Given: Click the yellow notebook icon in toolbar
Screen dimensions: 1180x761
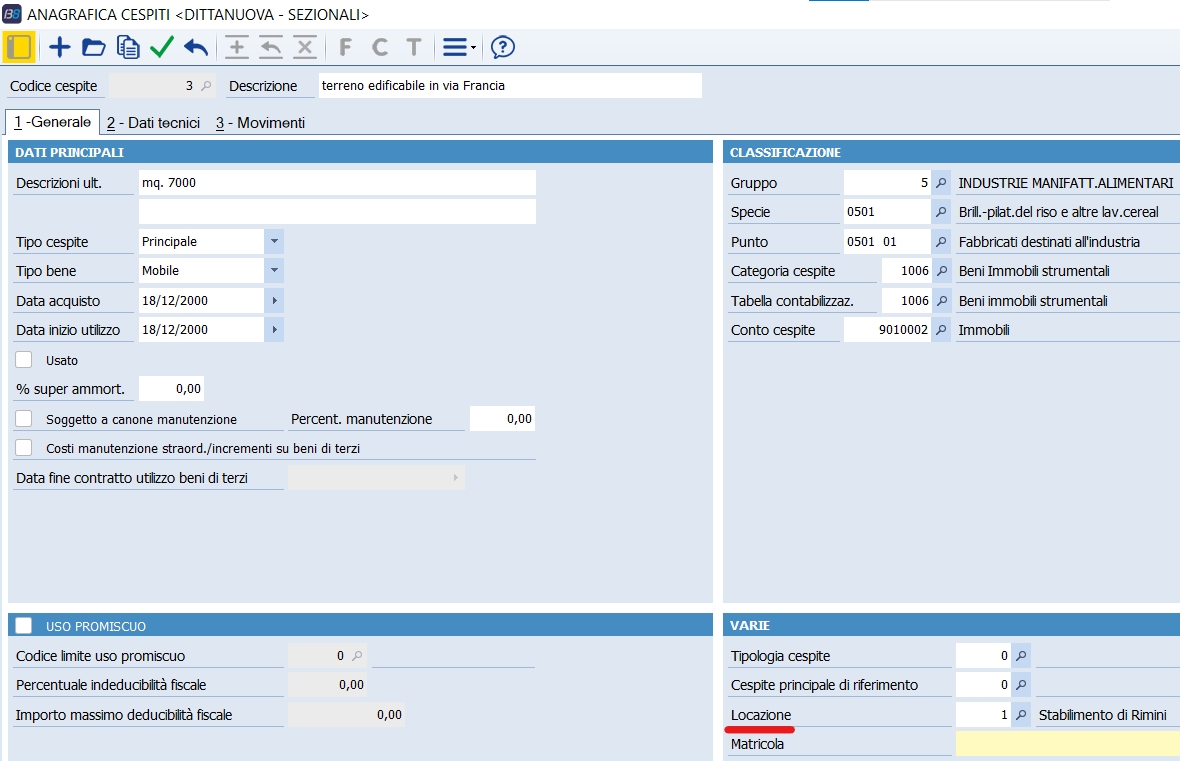Looking at the screenshot, I should coord(19,47).
